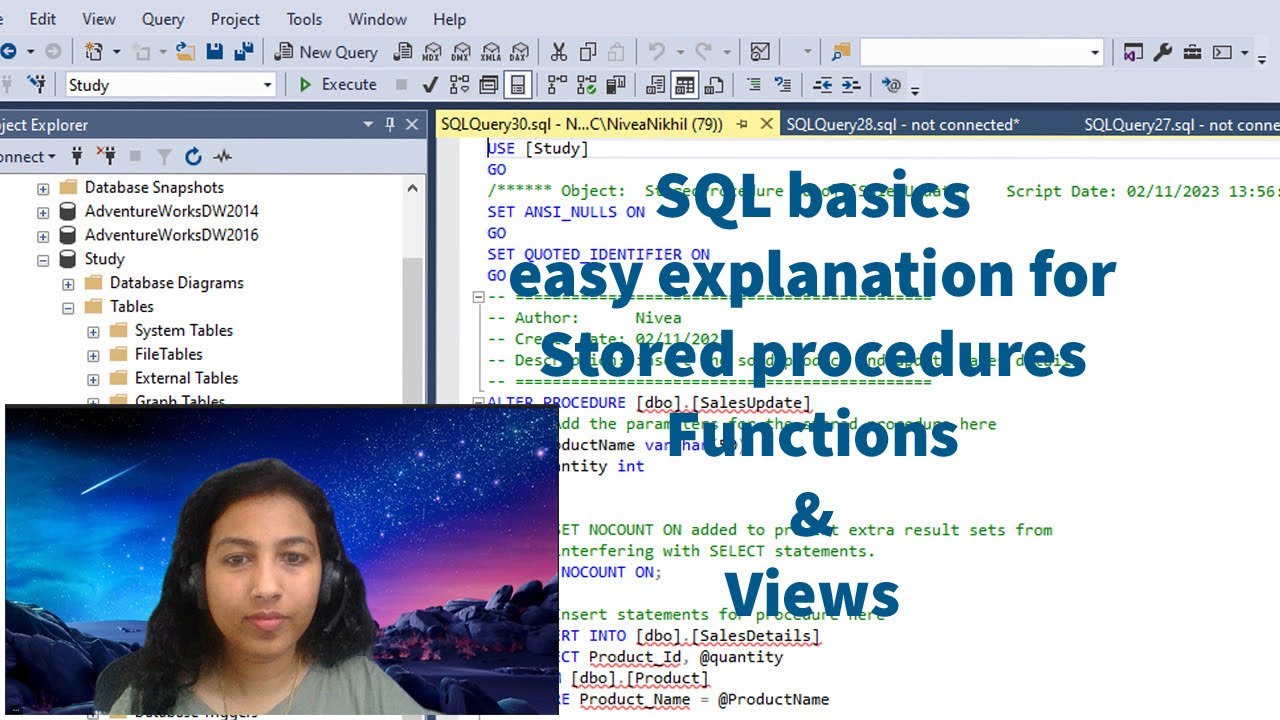The image size is (1280, 720).
Task: Click the MDX query icon
Action: [432, 52]
